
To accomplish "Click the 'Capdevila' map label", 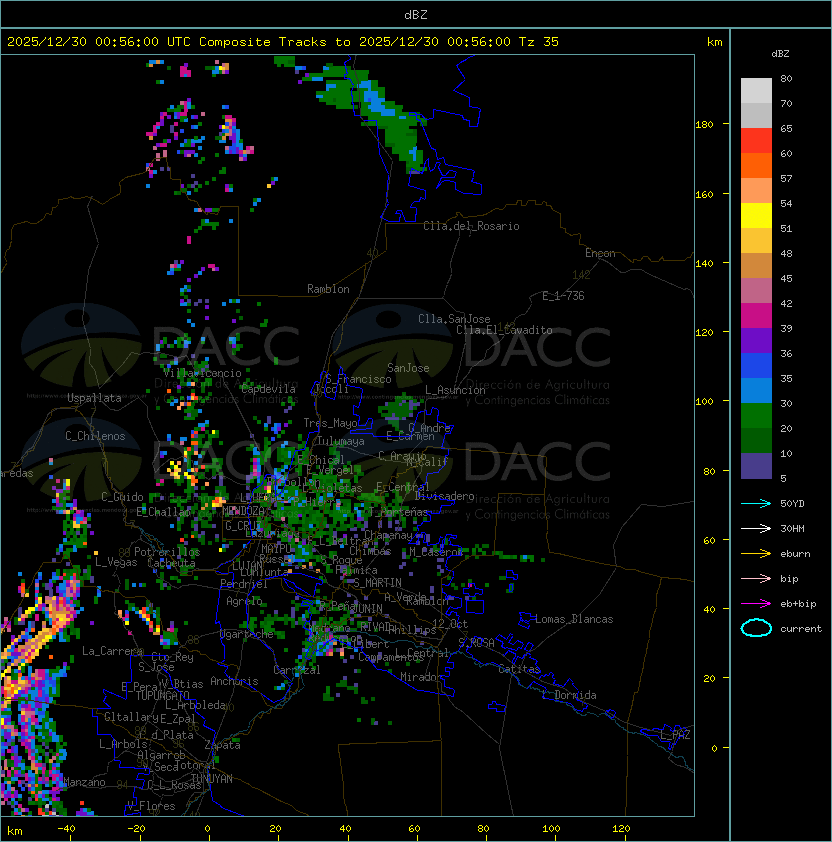I will point(268,389).
